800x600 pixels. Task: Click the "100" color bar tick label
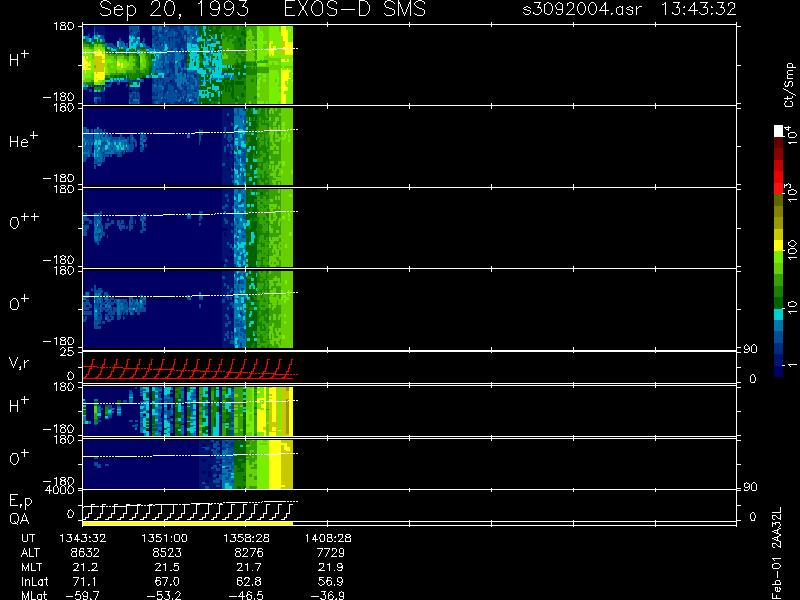791,251
